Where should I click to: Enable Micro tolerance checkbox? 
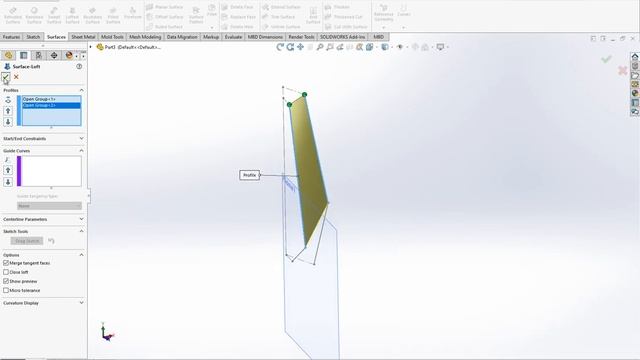[6, 290]
